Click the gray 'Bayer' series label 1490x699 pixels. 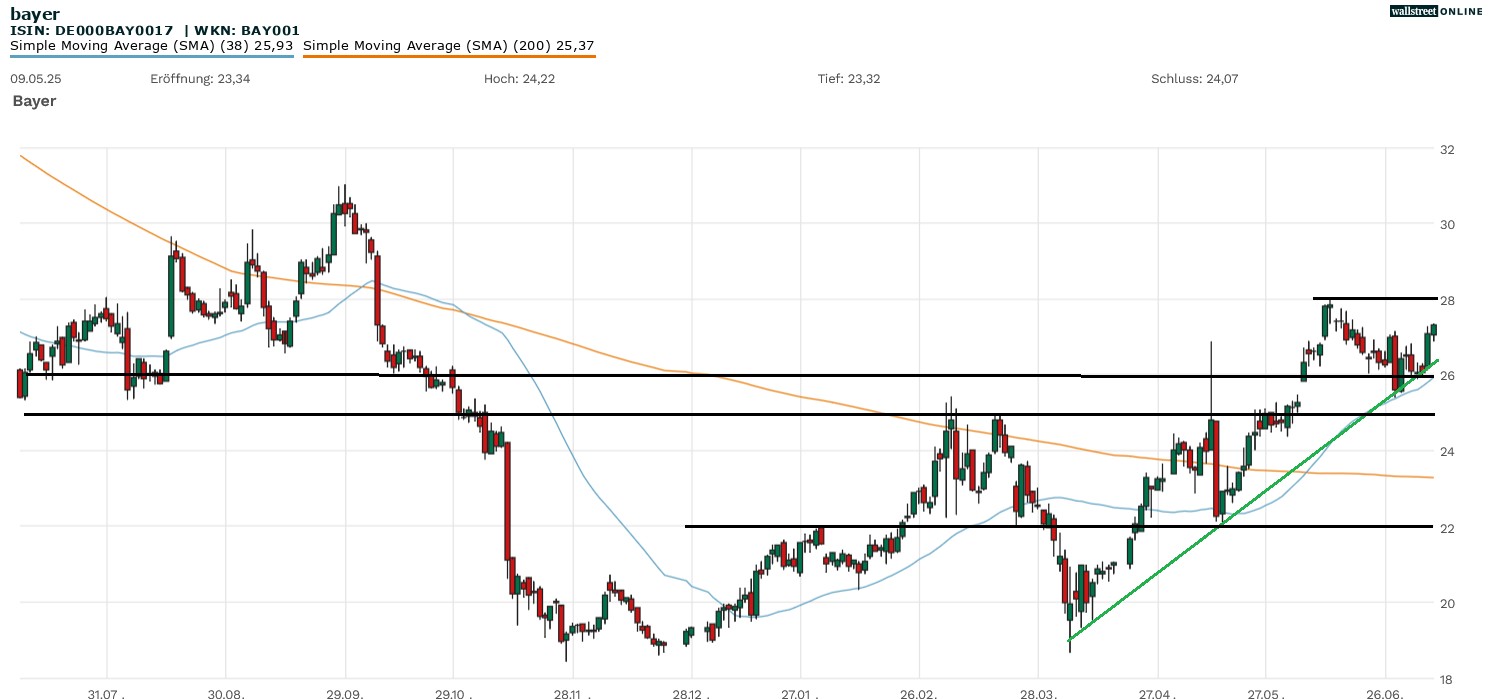[35, 101]
